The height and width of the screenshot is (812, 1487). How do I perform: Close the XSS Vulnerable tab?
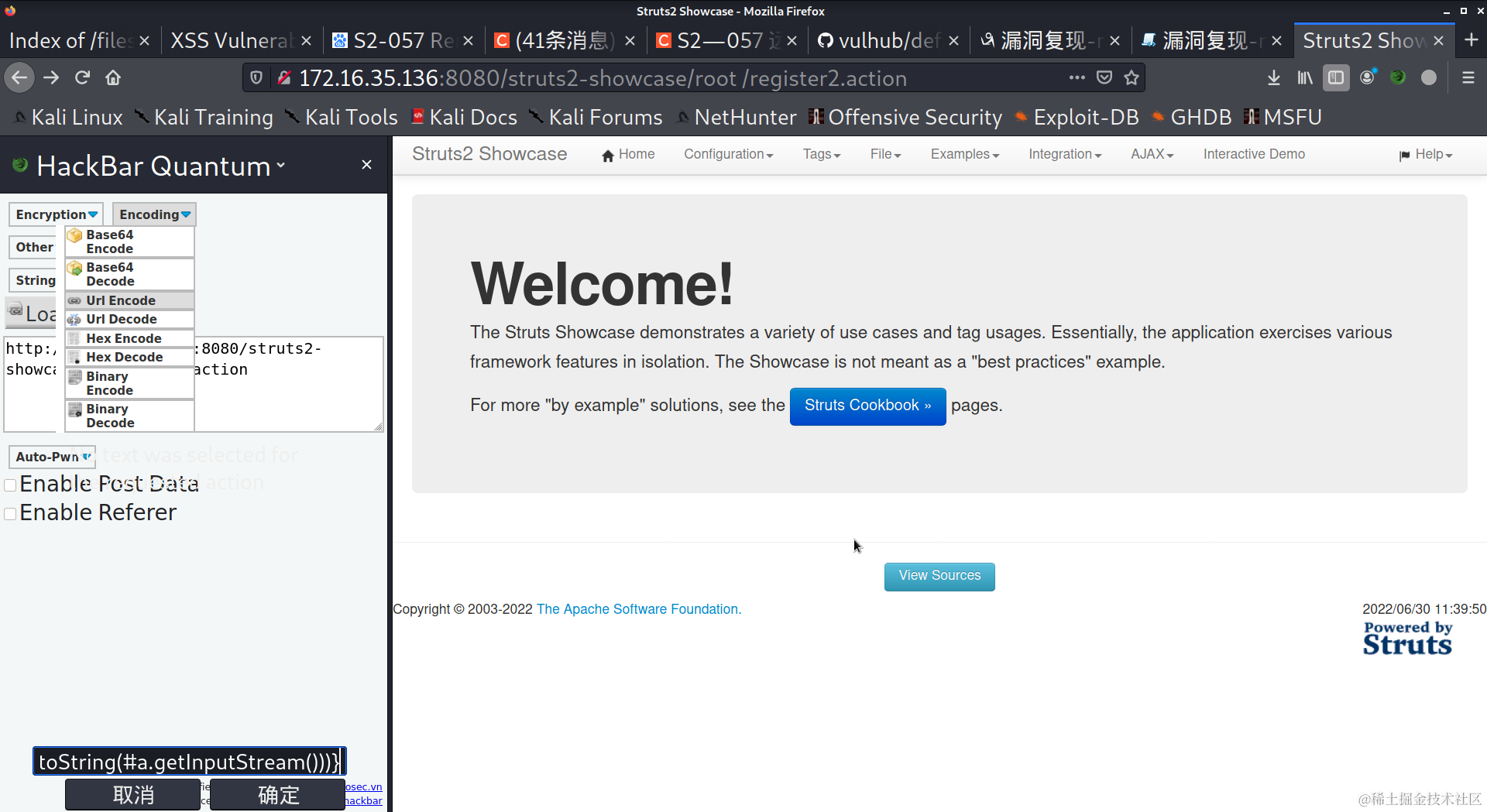pyautogui.click(x=307, y=41)
